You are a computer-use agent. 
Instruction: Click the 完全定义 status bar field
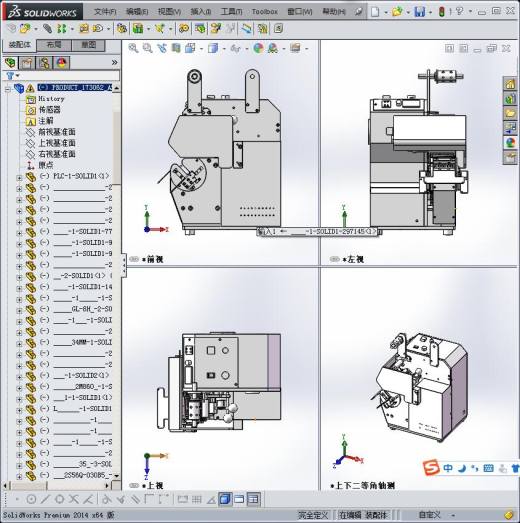coord(313,515)
